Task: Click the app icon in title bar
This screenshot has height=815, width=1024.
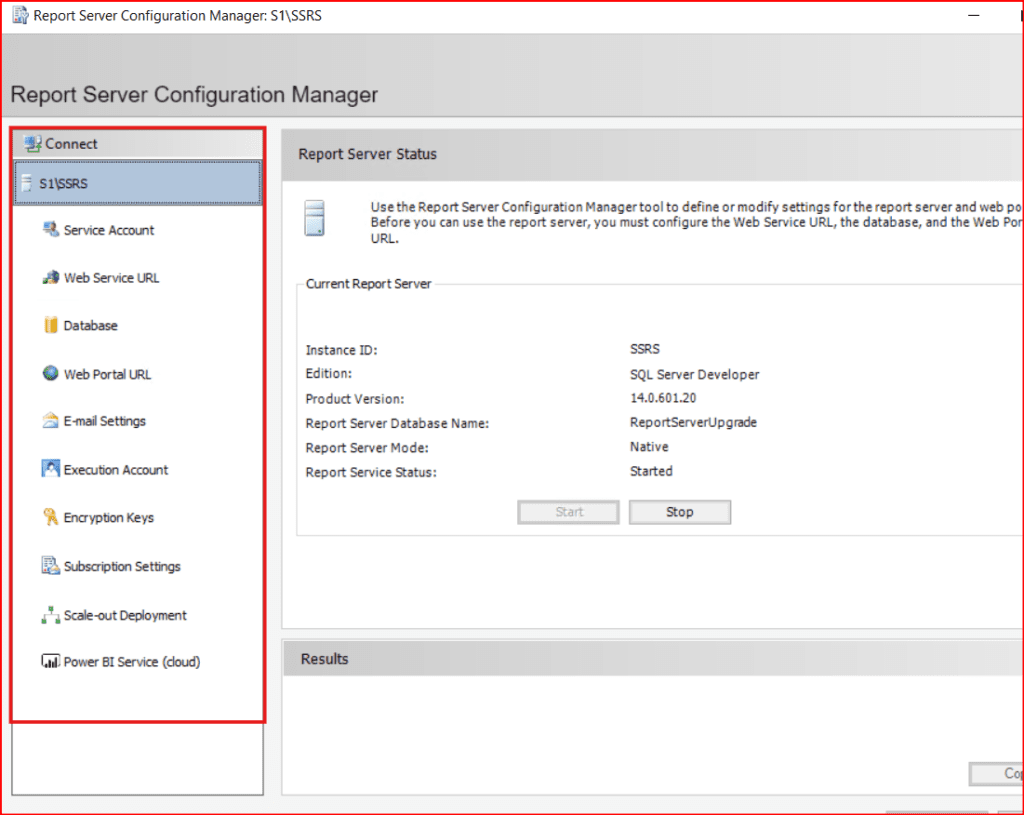Action: click(x=19, y=16)
